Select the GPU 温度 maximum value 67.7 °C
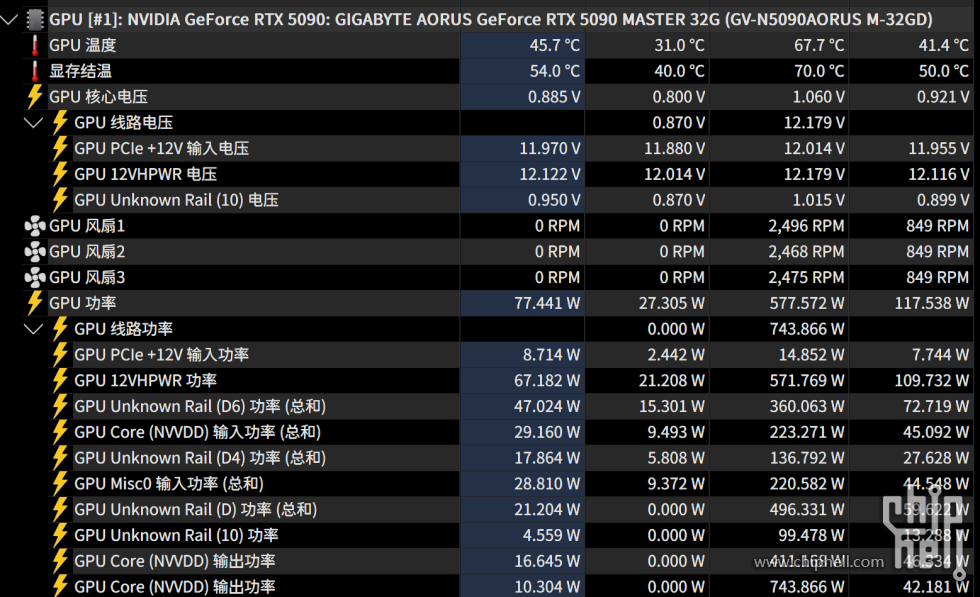The image size is (980, 597). [x=819, y=45]
